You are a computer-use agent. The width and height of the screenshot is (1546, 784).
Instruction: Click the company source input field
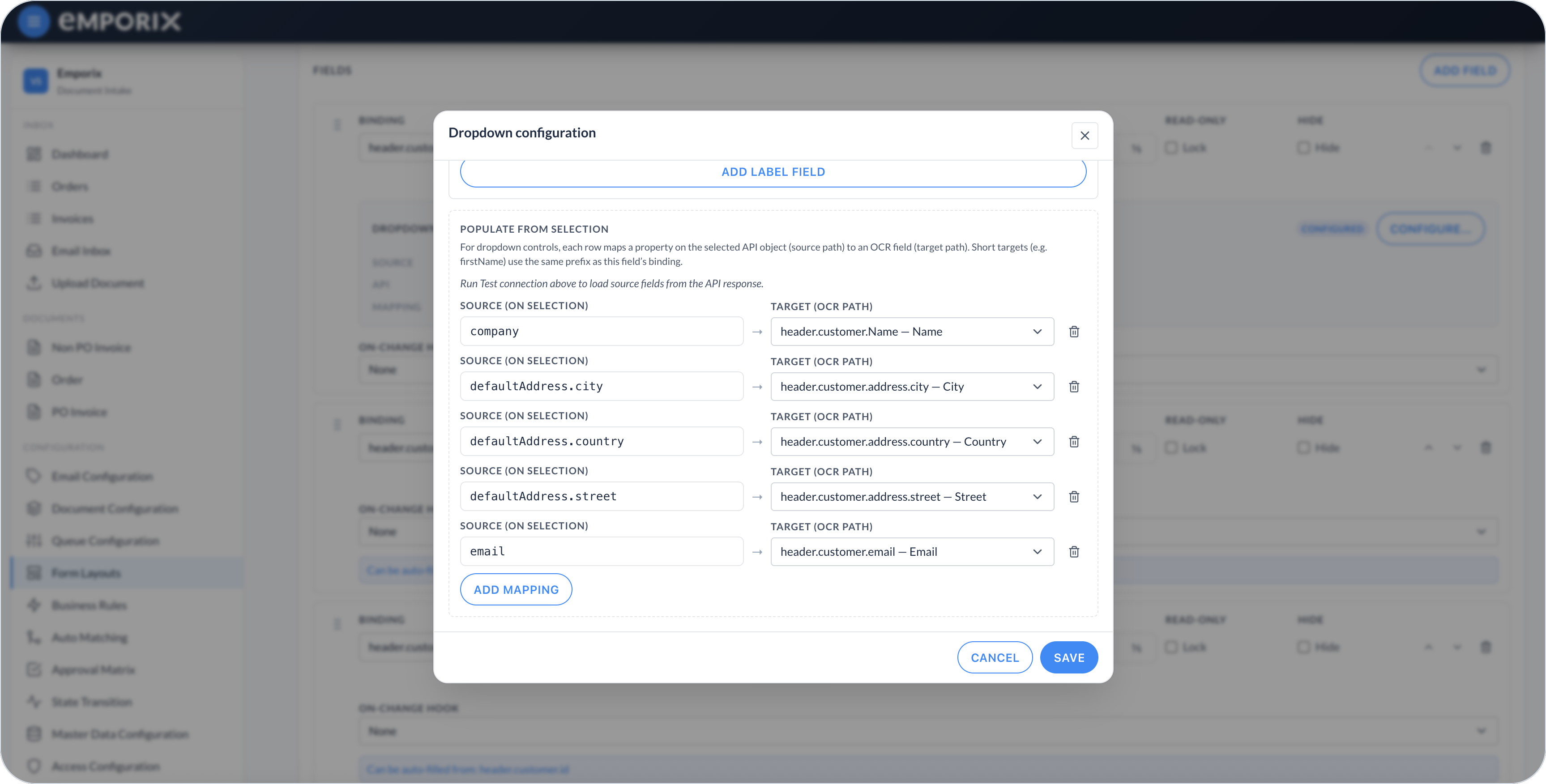[602, 331]
